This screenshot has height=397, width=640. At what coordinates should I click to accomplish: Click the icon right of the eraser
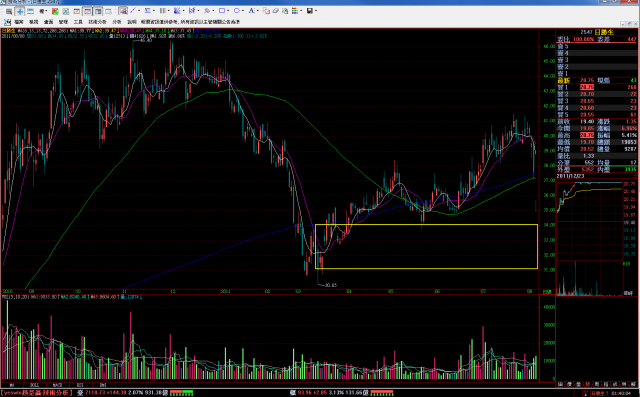click(x=285, y=11)
